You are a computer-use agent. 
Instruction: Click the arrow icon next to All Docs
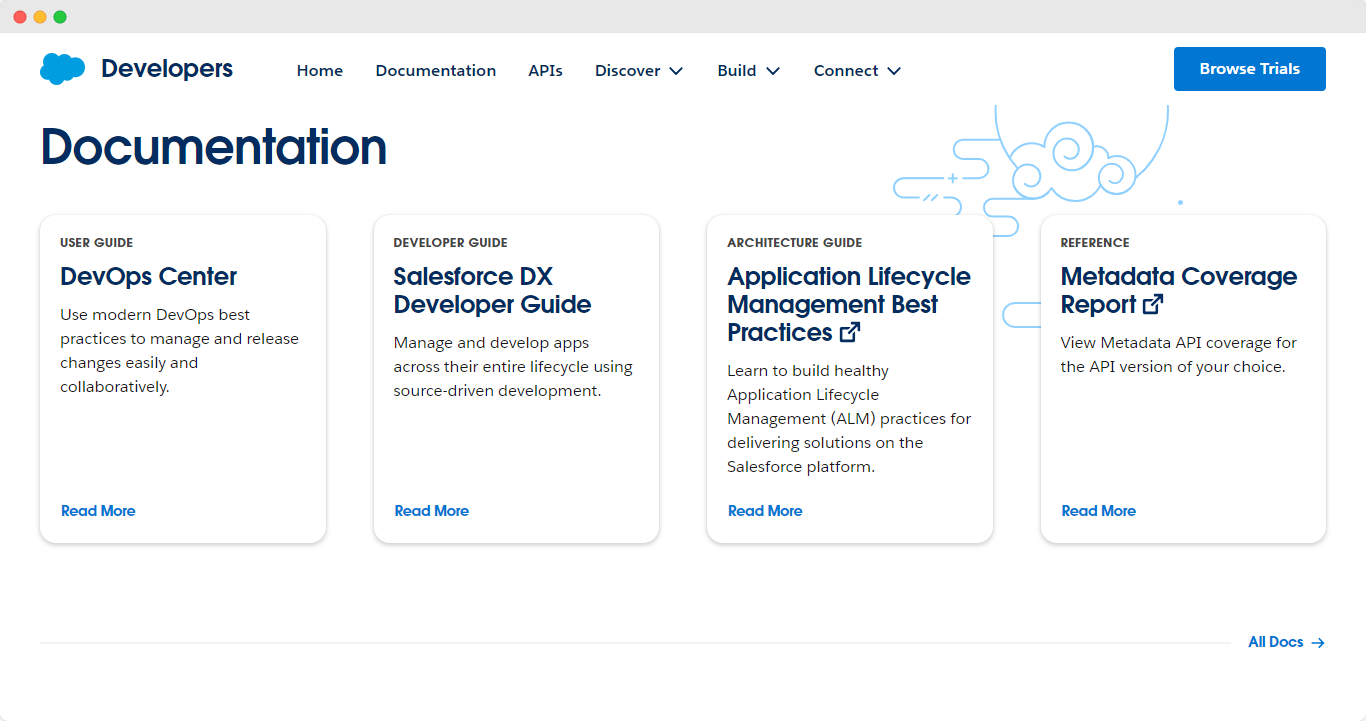click(x=1318, y=643)
